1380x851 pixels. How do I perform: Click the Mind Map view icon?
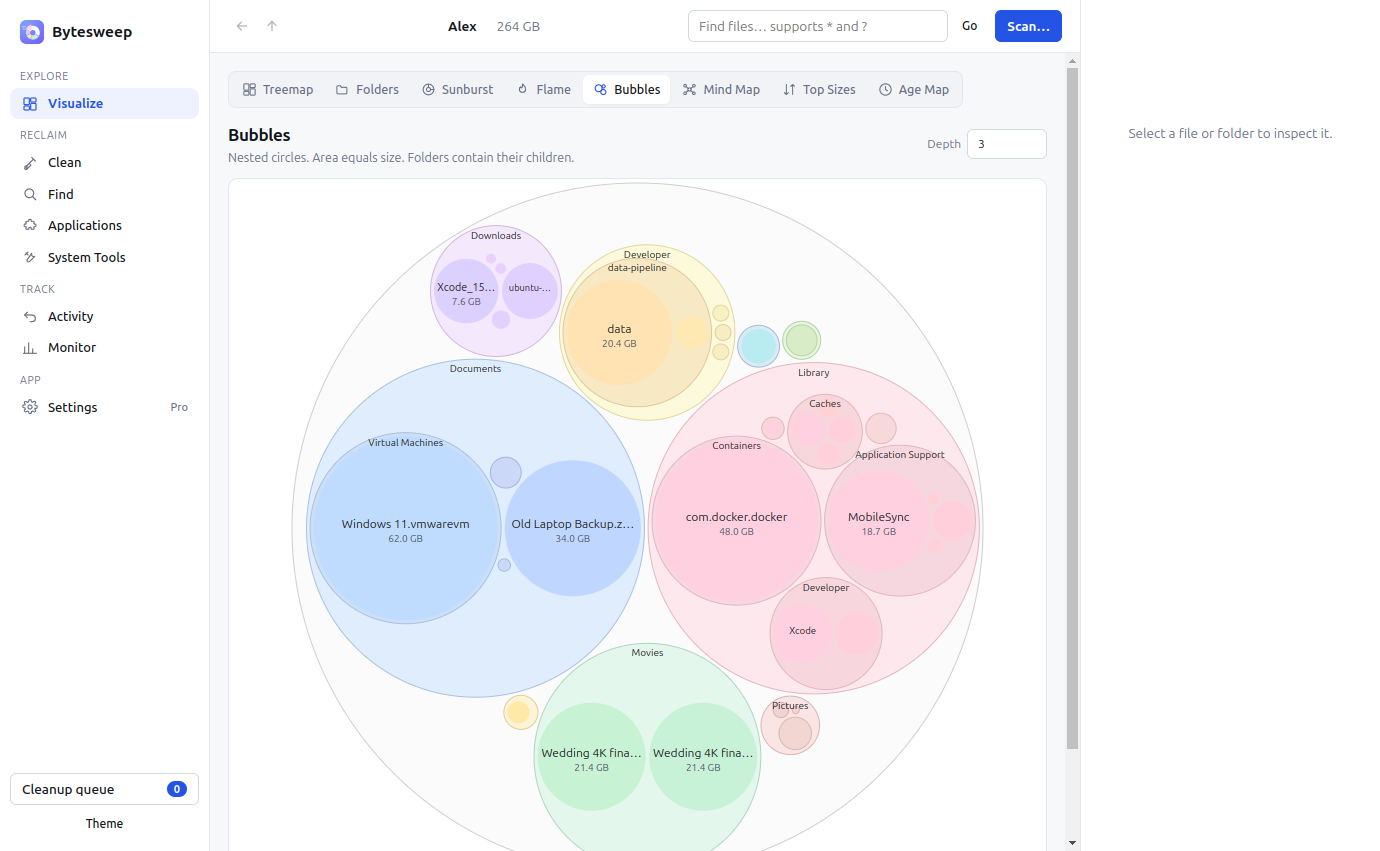[x=689, y=89]
